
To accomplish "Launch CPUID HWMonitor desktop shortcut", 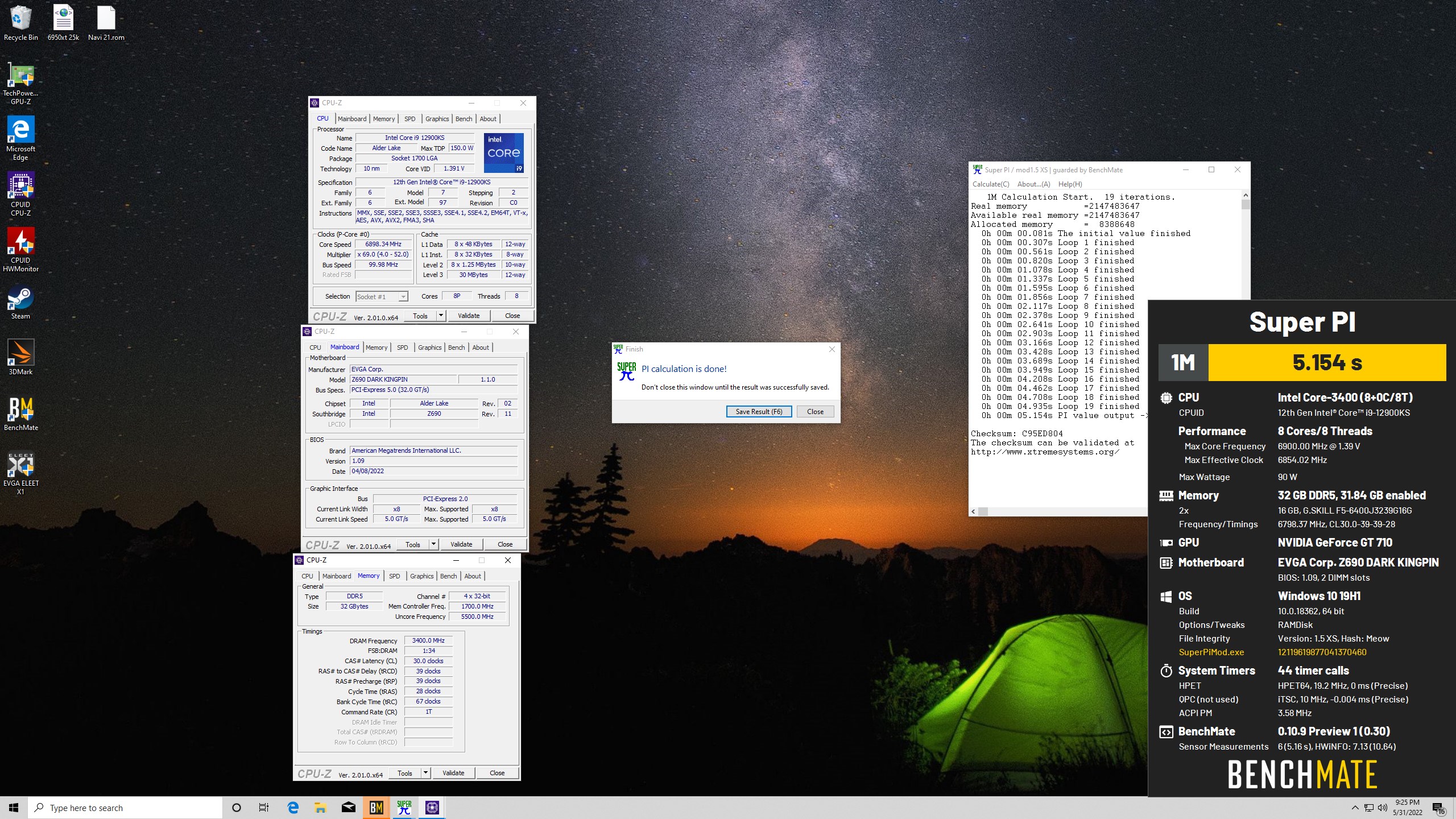I will 20,250.
